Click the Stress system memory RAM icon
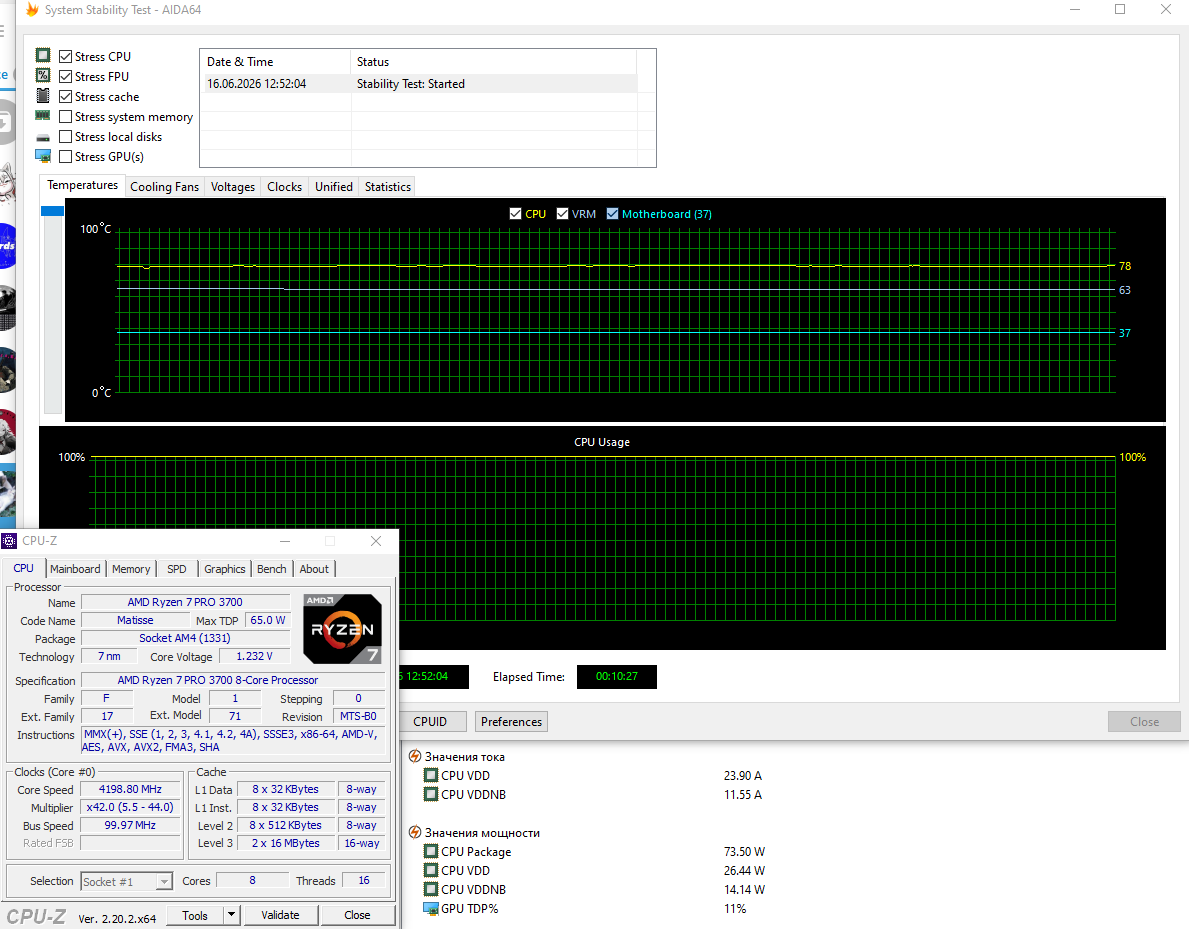1189x929 pixels. pyautogui.click(x=43, y=116)
